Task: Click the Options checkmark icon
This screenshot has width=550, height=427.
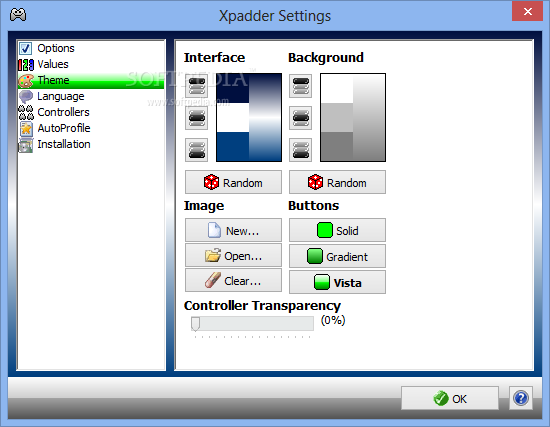Action: coord(26,48)
